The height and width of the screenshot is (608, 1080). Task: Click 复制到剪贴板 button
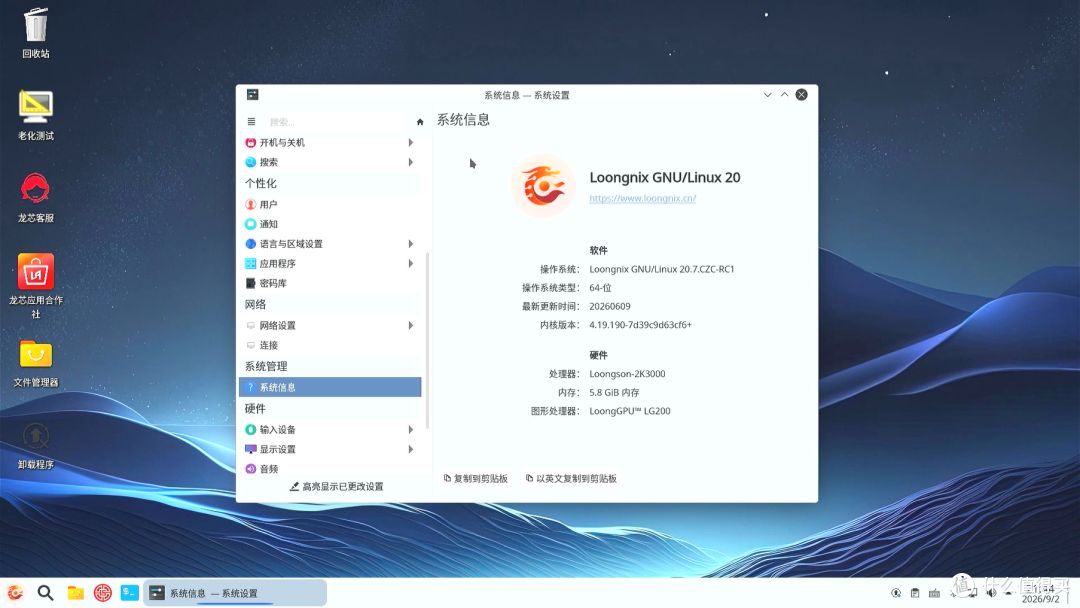point(475,479)
